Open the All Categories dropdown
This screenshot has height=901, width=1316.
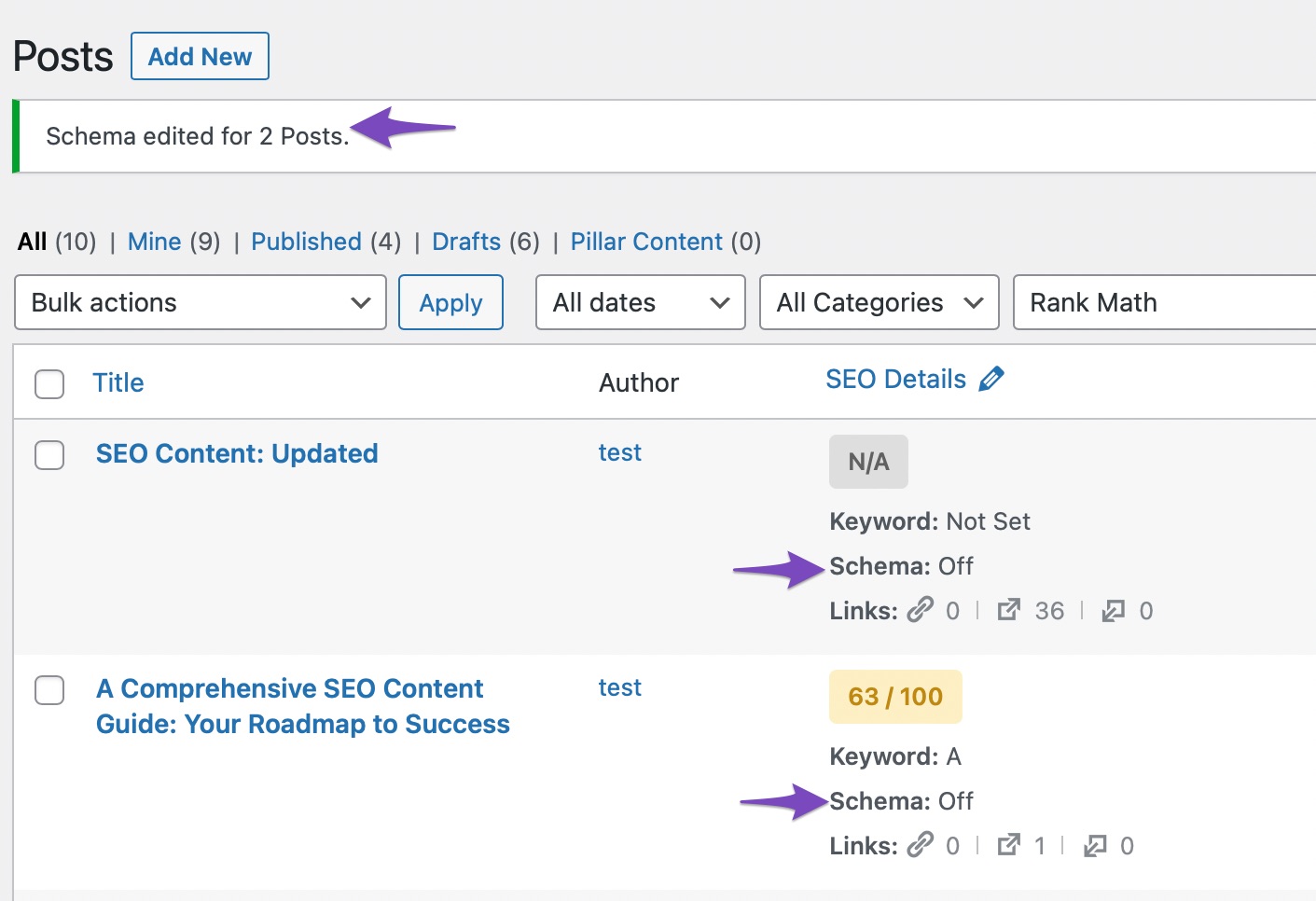click(880, 302)
